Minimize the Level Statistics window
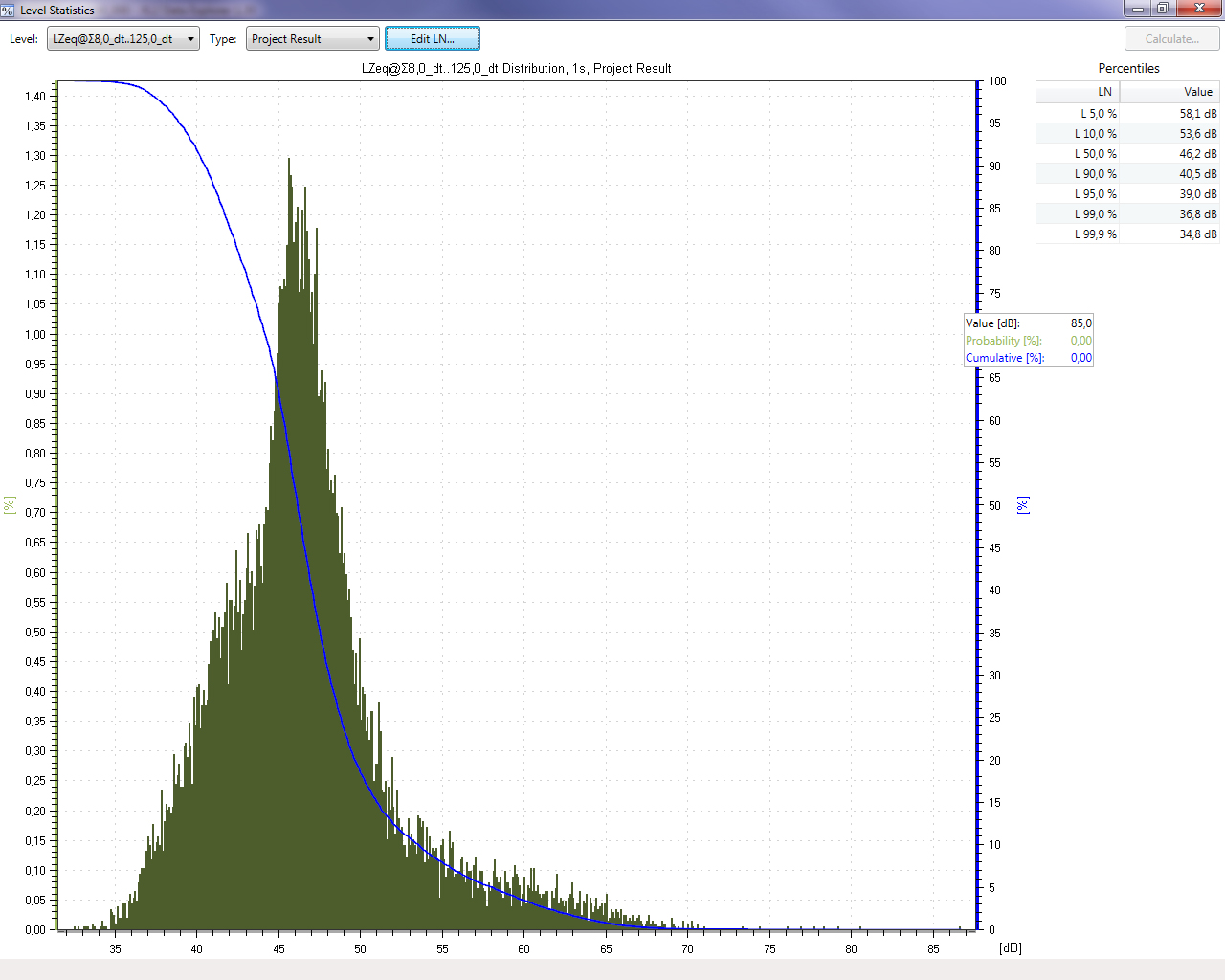 (x=1138, y=9)
